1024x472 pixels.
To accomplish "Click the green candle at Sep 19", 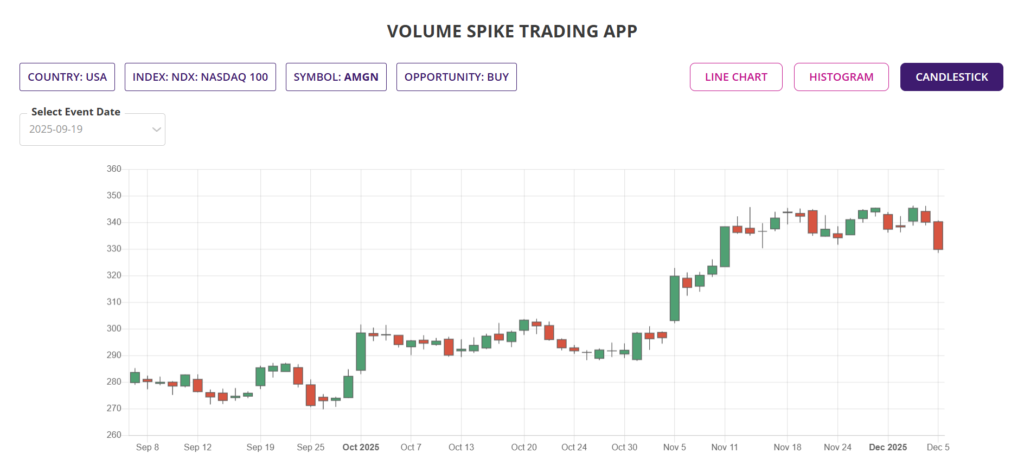I will click(260, 376).
